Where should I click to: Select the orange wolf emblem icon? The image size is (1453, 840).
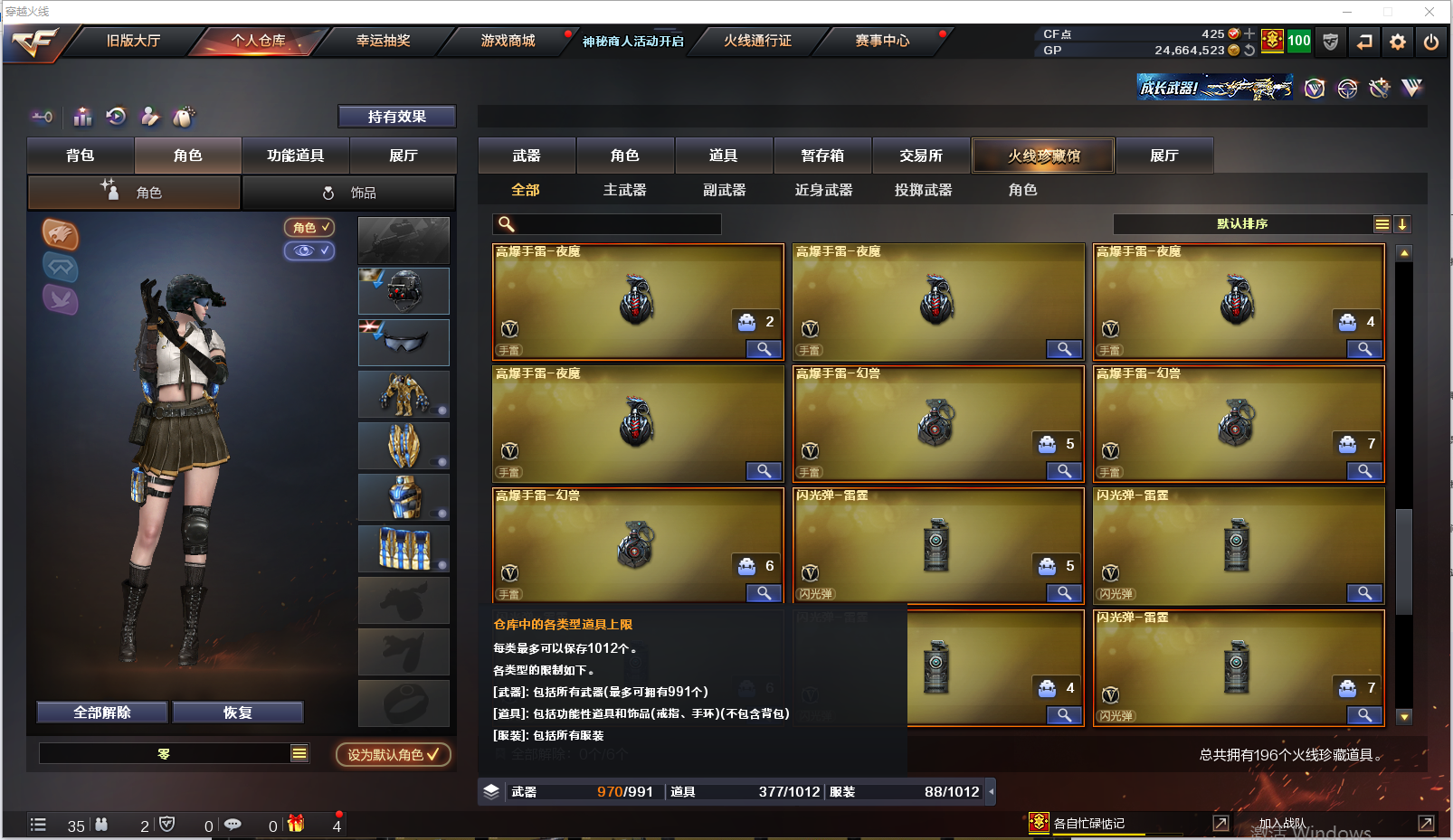[61, 235]
